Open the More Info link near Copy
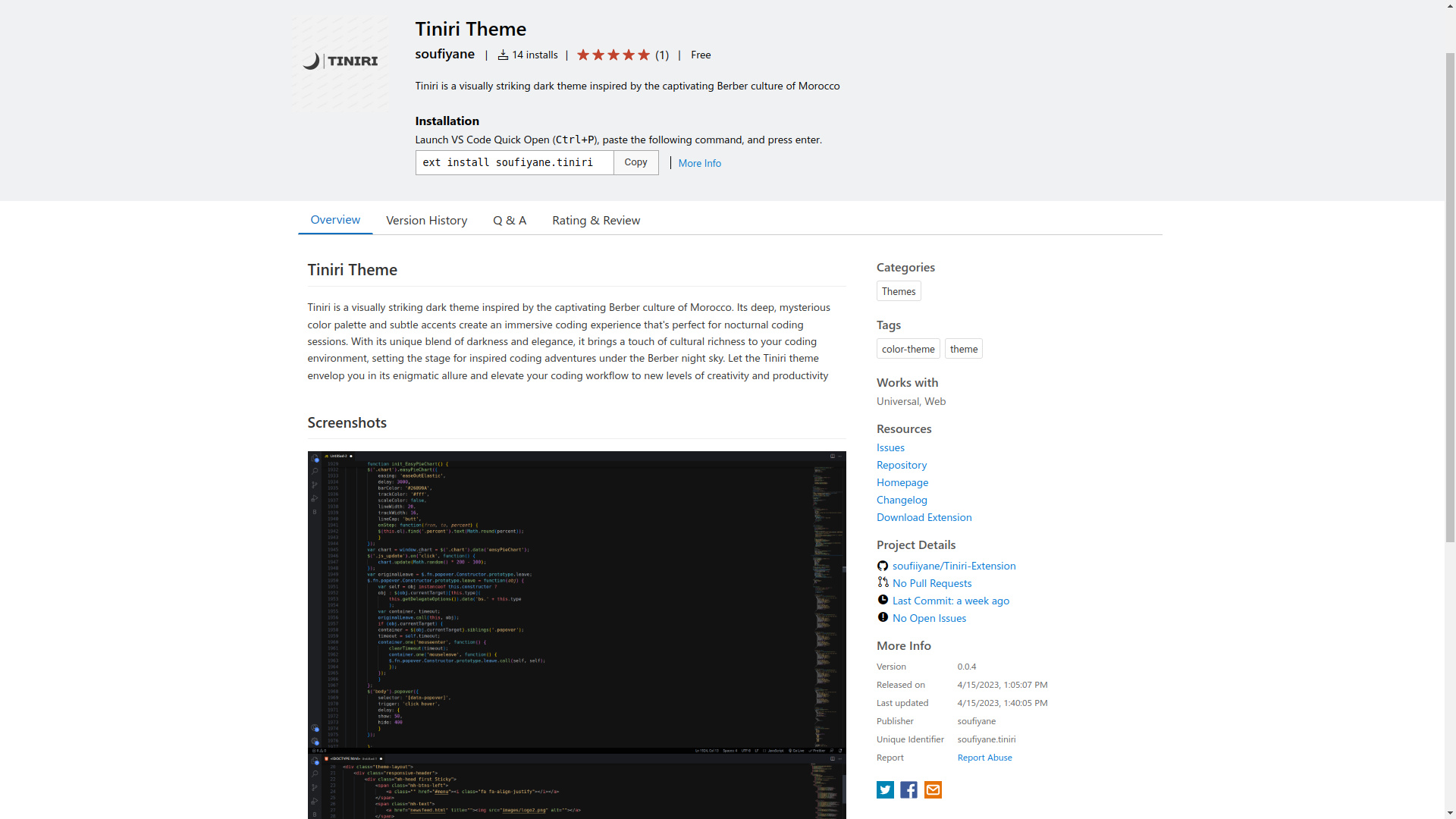 click(x=699, y=163)
